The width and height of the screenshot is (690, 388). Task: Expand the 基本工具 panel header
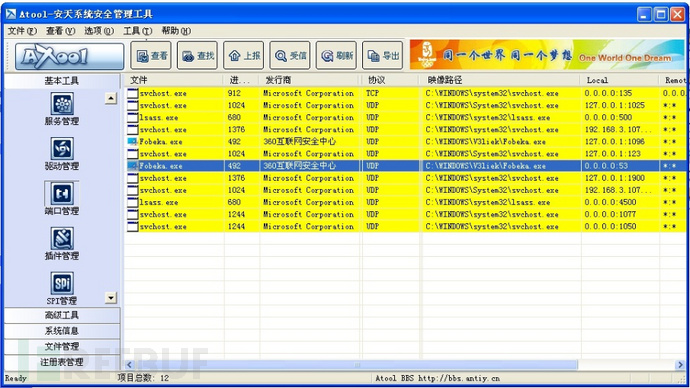point(62,81)
